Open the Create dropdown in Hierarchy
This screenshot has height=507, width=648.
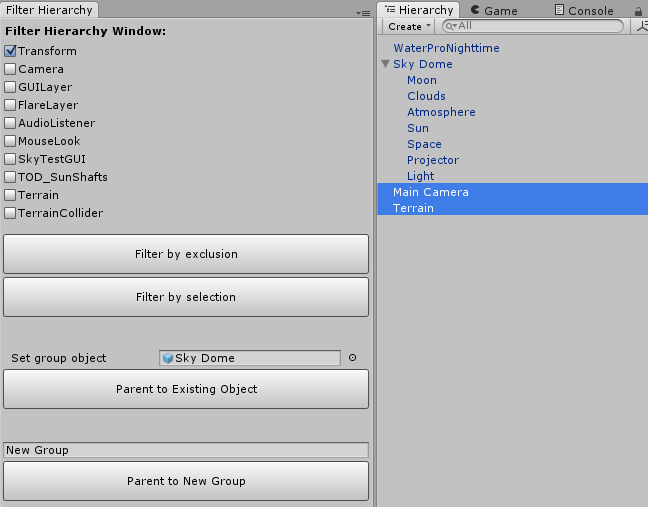click(x=409, y=26)
